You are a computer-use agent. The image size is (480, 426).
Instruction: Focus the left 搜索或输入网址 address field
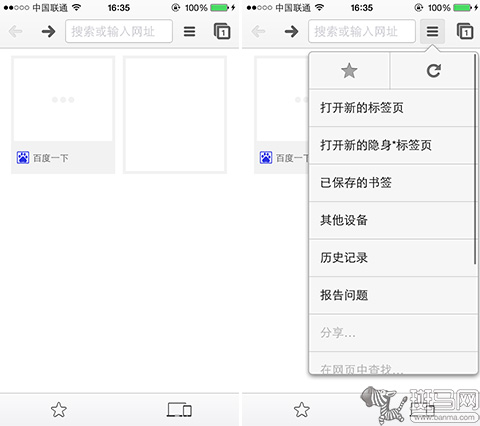(x=119, y=31)
